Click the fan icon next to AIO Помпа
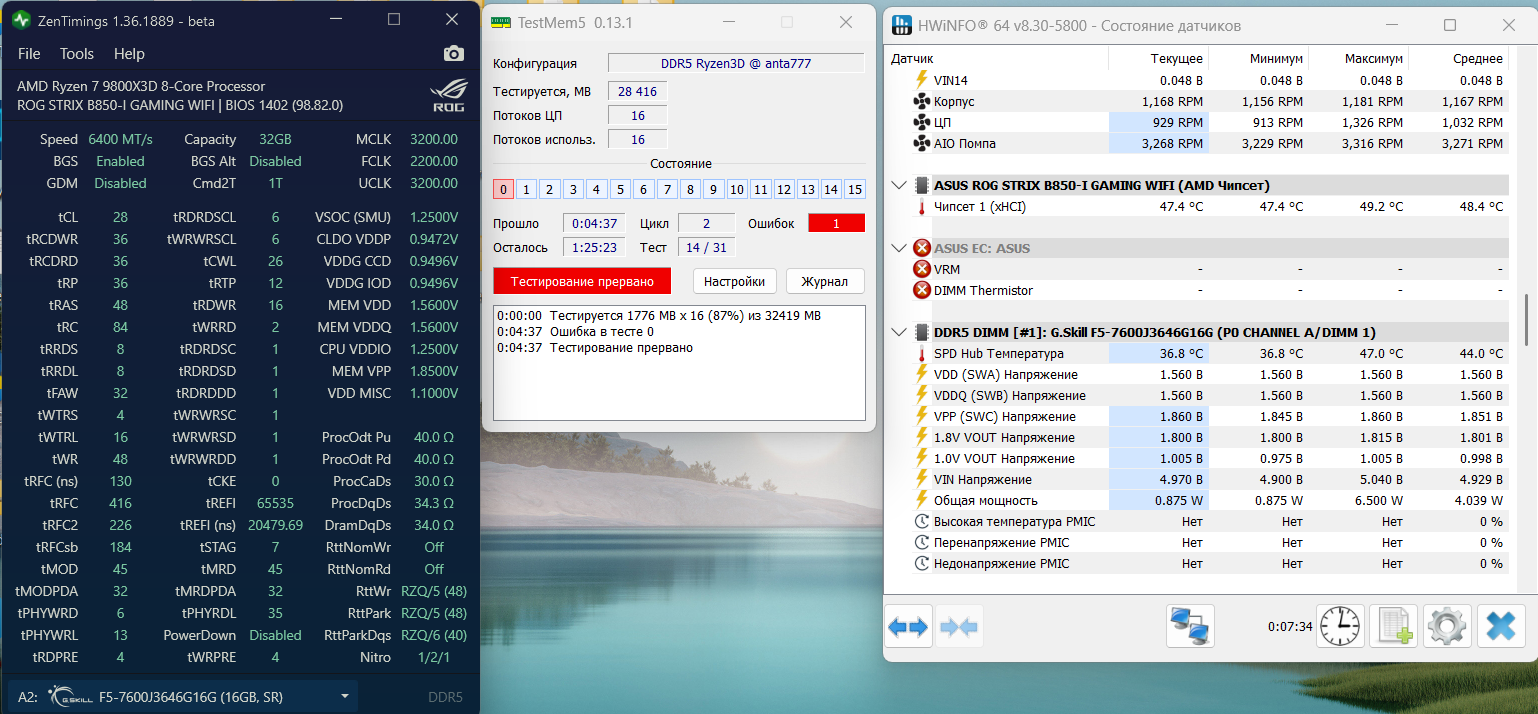The image size is (1538, 714). [x=922, y=143]
